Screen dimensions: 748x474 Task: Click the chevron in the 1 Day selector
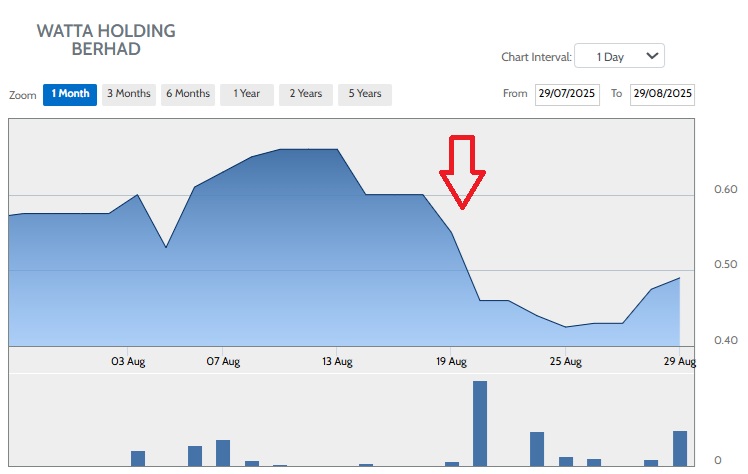[652, 56]
